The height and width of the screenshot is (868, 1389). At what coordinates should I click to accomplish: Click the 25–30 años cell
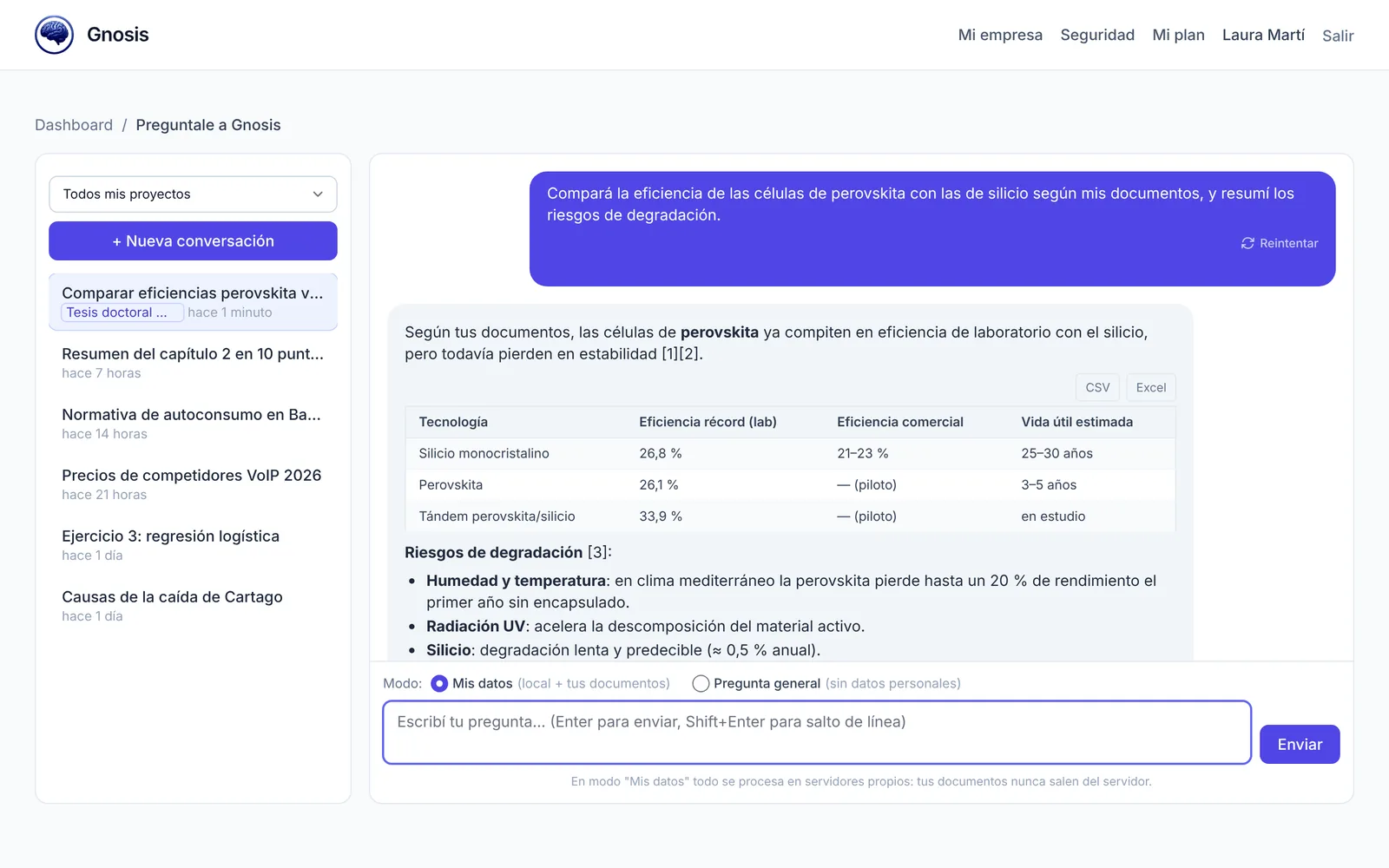click(1057, 453)
